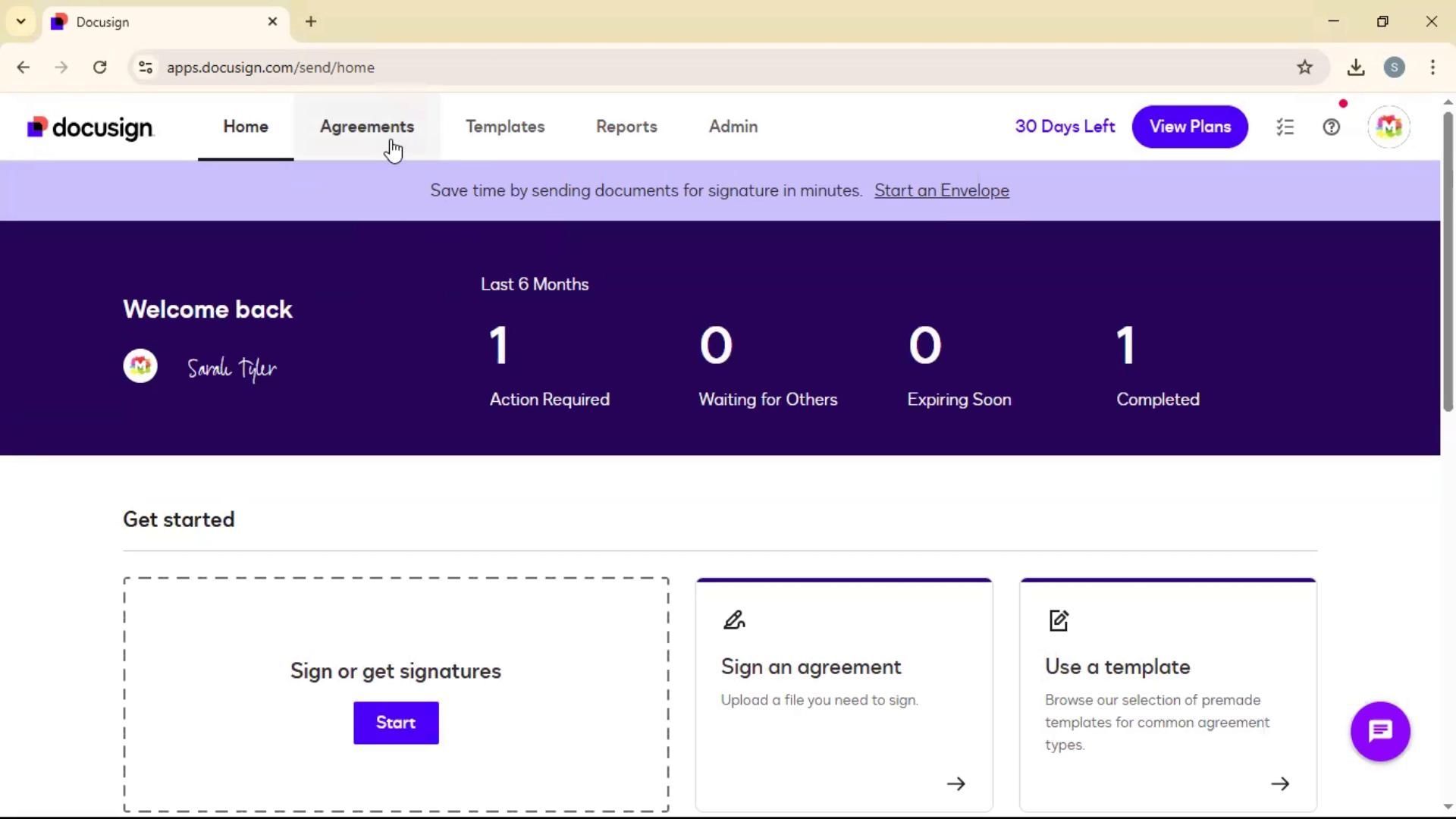Open the Chrome three-dot menu
The image size is (1456, 819).
click(x=1432, y=67)
